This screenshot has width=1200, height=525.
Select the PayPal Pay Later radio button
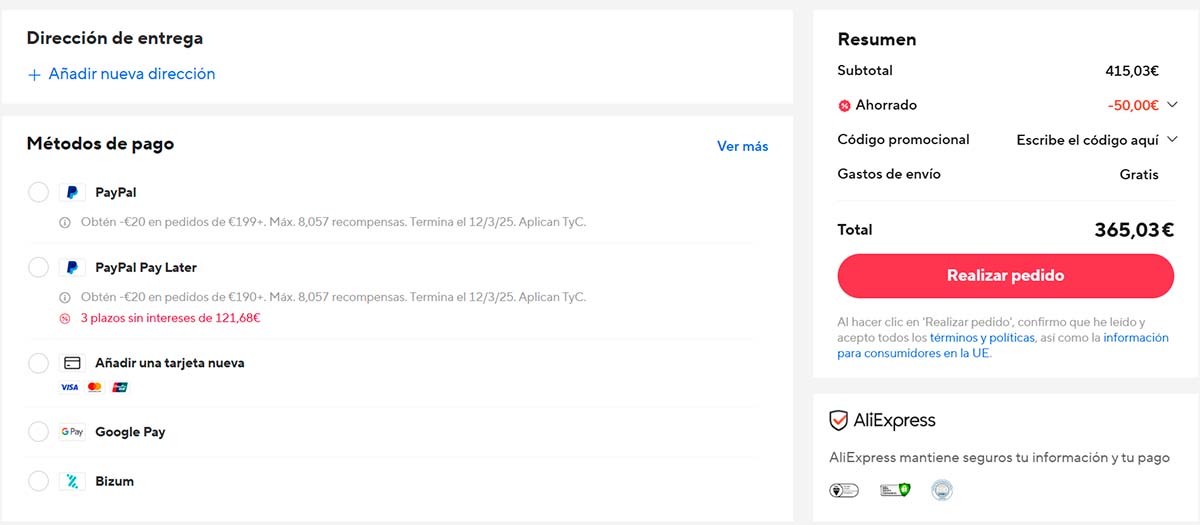tap(38, 268)
